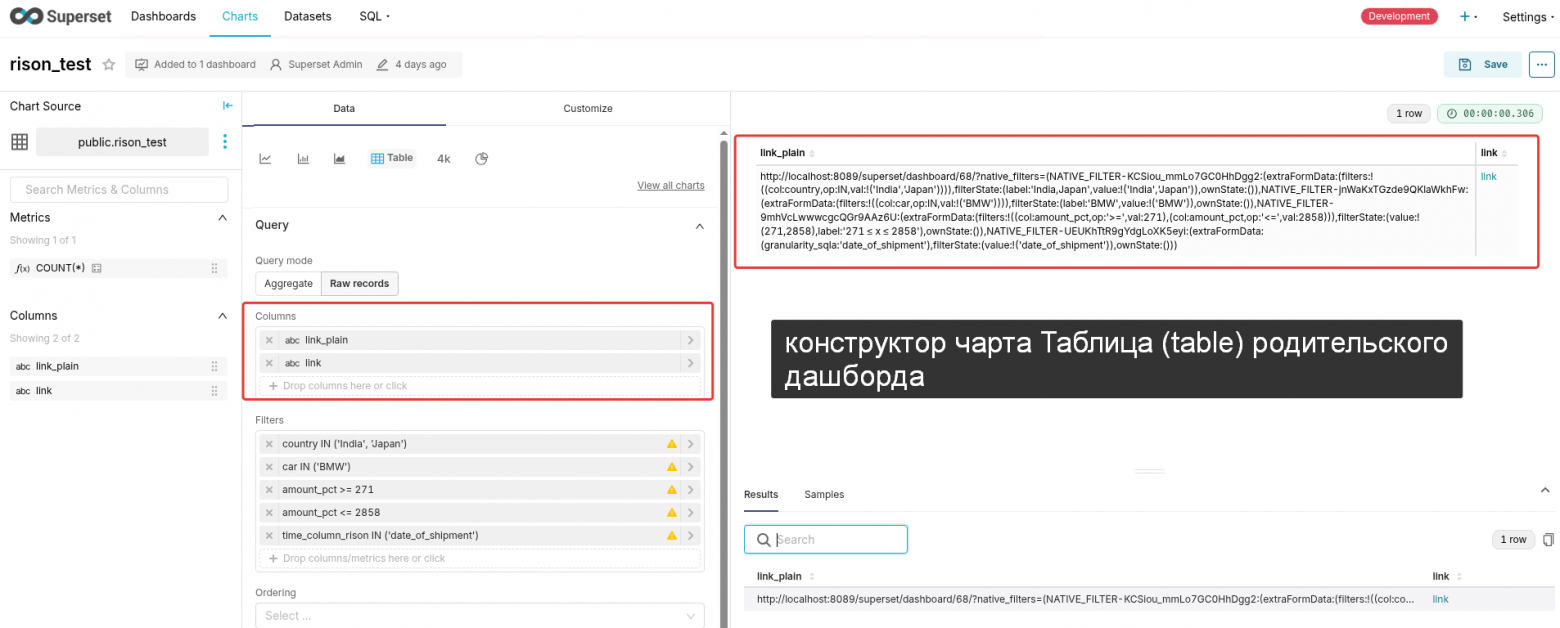Choose the Area Chart visualization type
The width and height of the screenshot is (1560, 628).
pos(340,158)
